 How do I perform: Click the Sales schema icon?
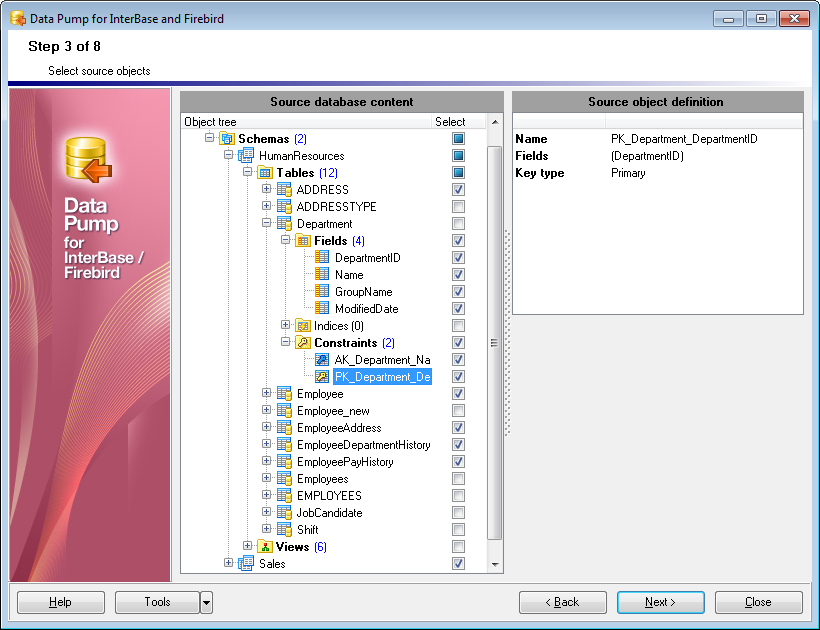point(246,563)
